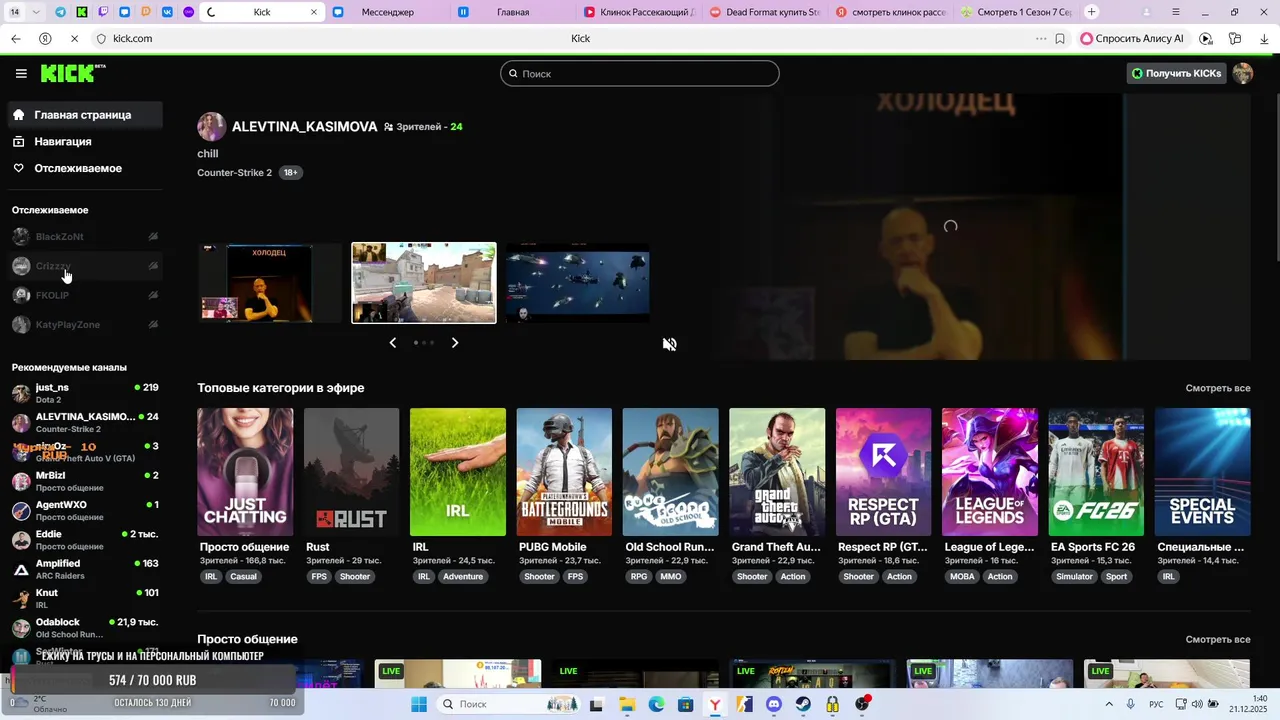
Task: Open new browser tab
Action: [x=1091, y=12]
